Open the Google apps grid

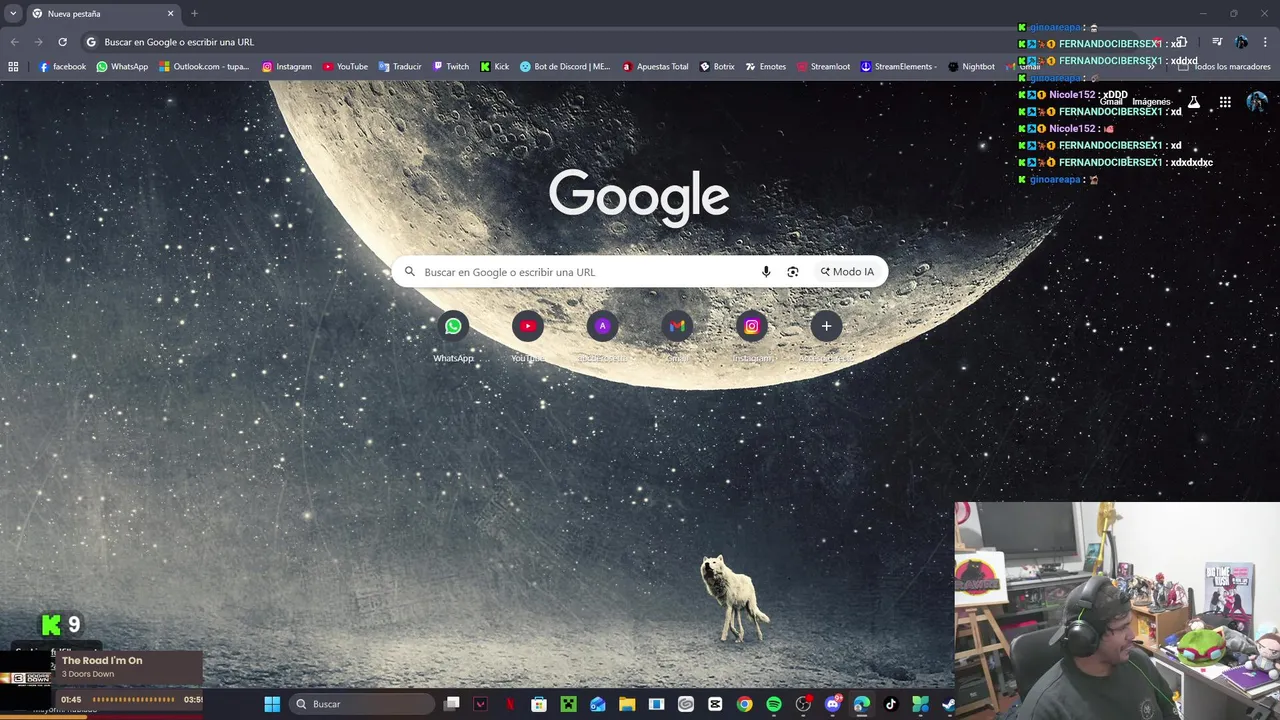pos(1225,102)
